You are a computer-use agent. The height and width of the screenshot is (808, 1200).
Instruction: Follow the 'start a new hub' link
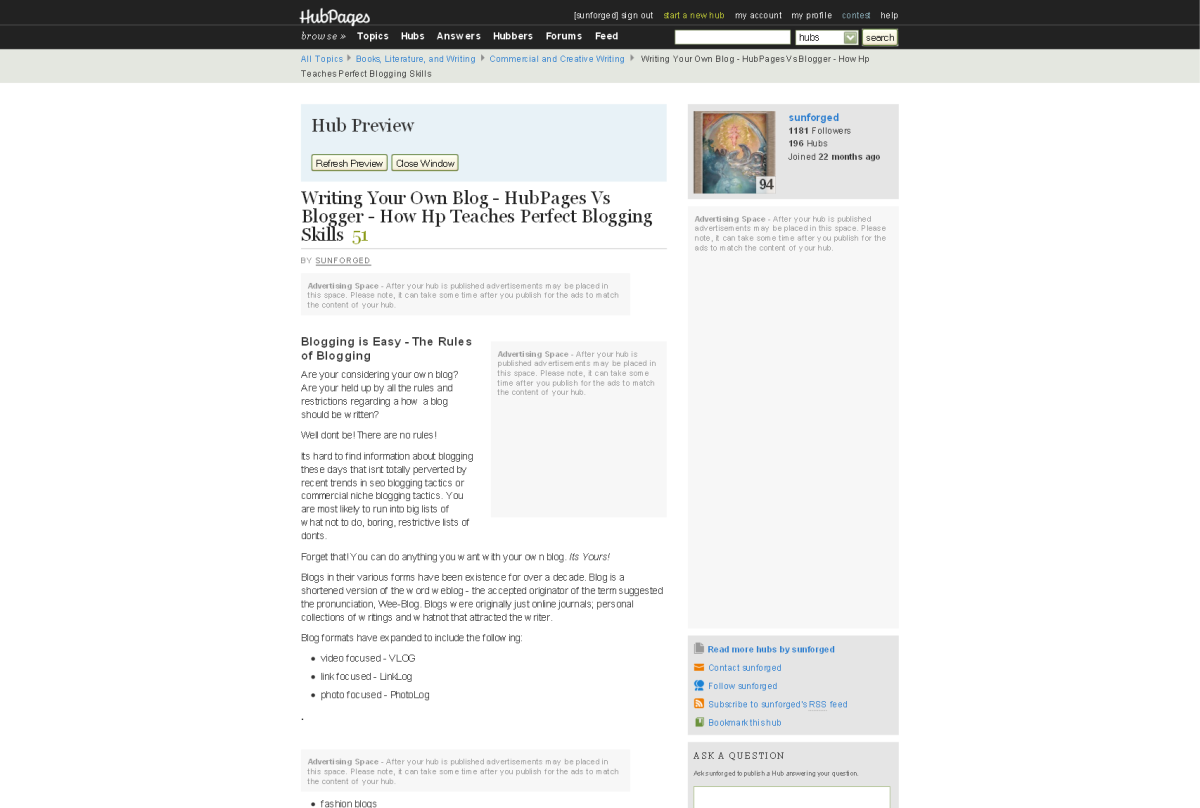coord(693,15)
